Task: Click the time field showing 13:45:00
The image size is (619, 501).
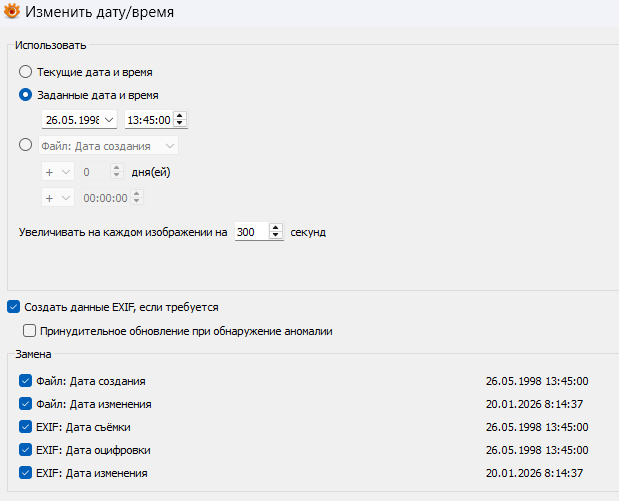Action: point(147,120)
